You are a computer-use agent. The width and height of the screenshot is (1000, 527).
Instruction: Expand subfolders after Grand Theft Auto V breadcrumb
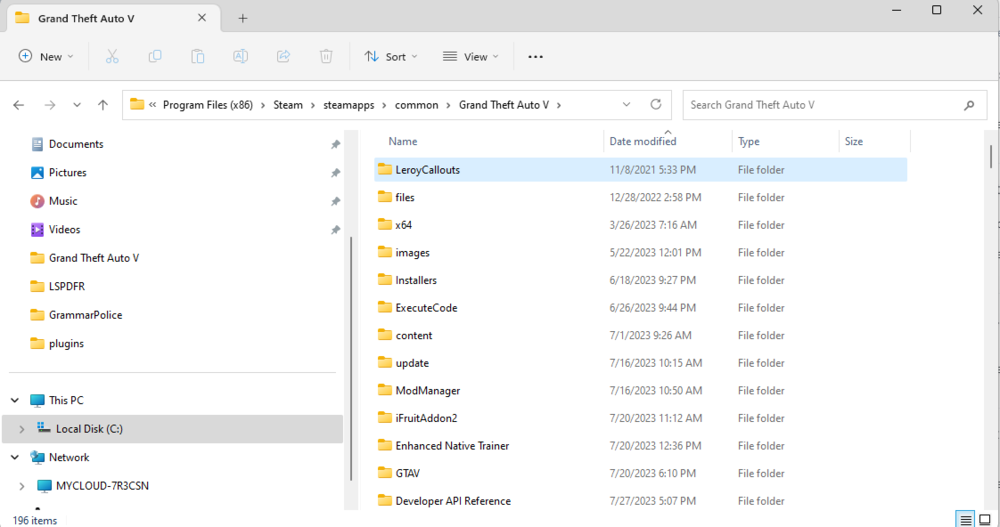pos(559,105)
